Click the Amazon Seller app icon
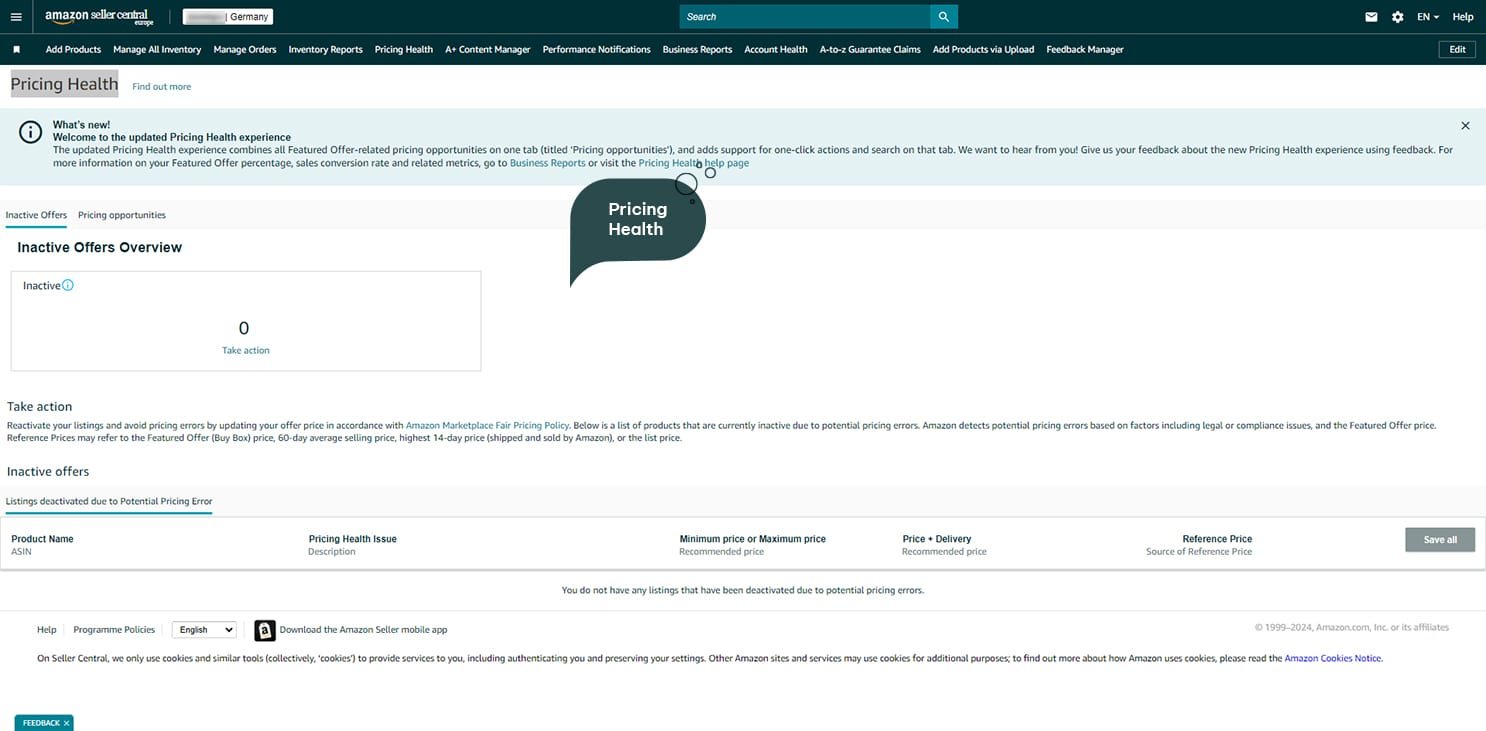 (x=264, y=630)
